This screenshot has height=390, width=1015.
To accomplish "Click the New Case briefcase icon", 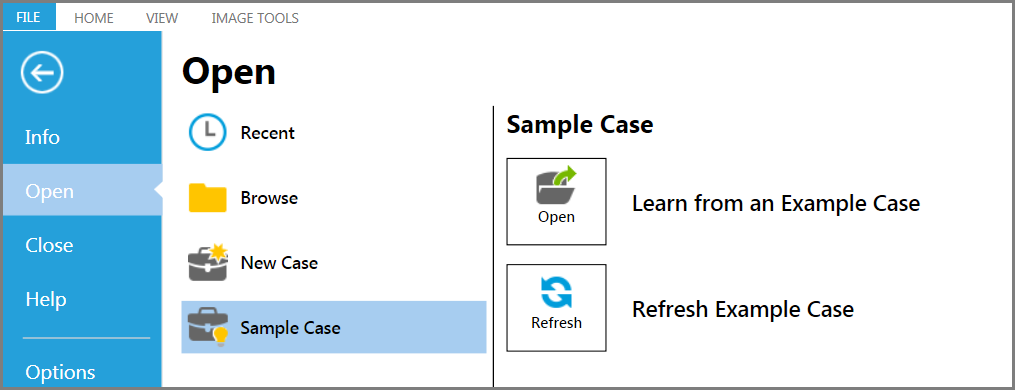I will point(208,262).
